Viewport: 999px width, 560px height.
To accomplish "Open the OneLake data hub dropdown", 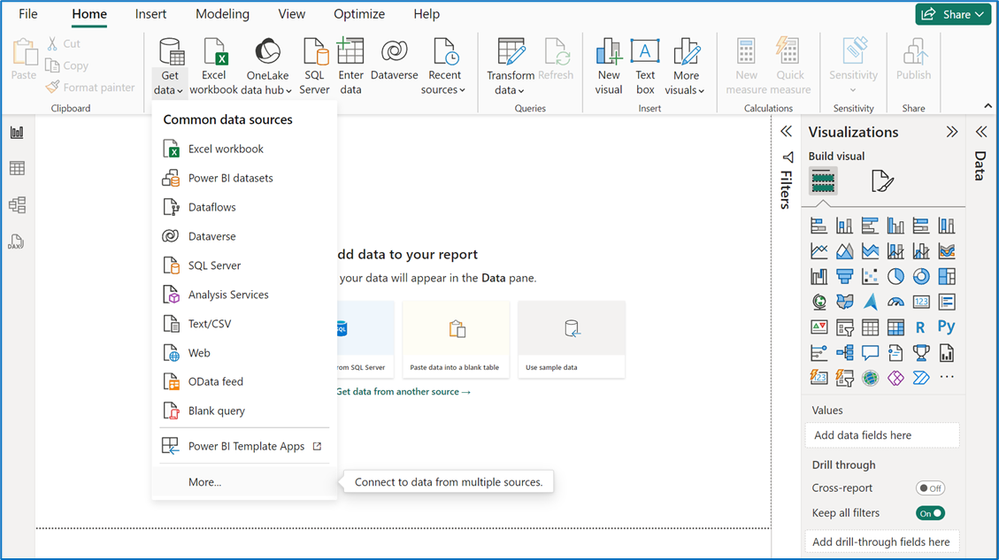I will pos(267,66).
